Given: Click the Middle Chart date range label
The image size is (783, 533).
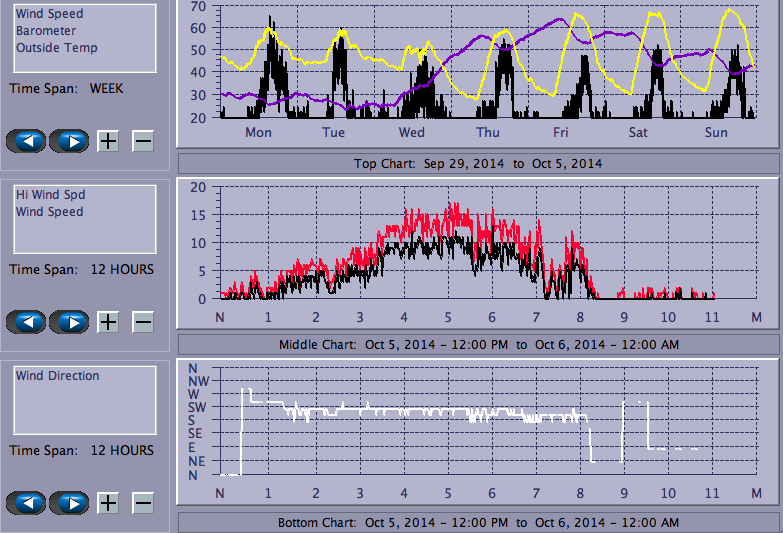Looking at the screenshot, I should pyautogui.click(x=478, y=344).
